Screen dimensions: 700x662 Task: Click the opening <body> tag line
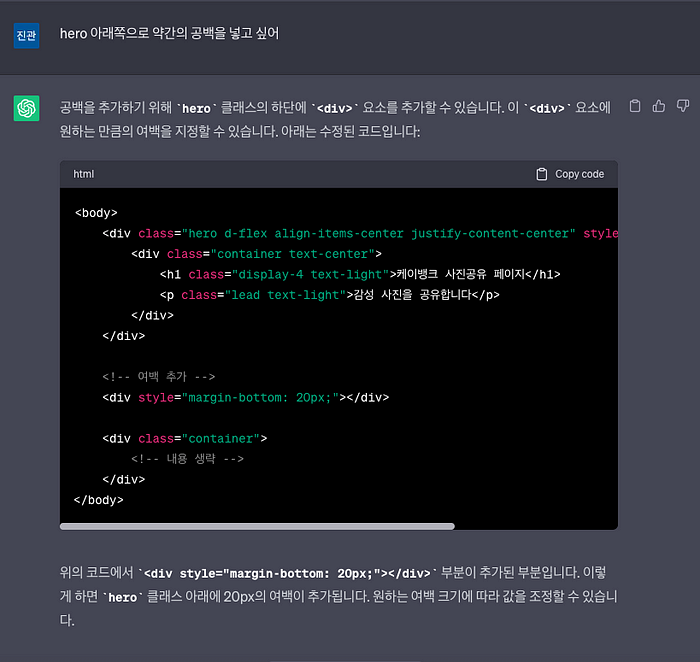(96, 213)
